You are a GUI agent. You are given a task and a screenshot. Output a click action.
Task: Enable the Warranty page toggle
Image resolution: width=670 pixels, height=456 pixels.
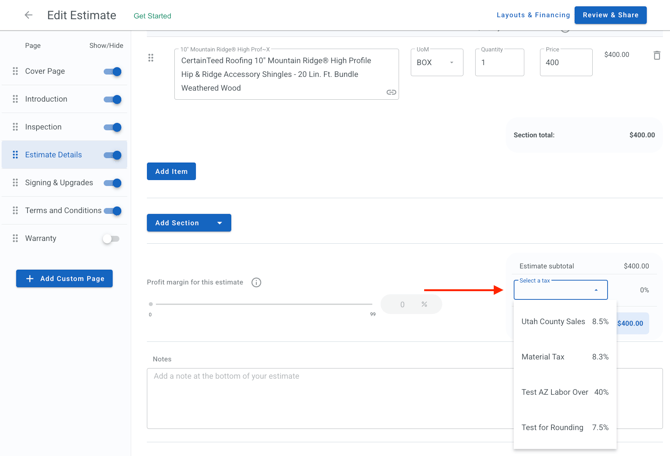point(111,239)
